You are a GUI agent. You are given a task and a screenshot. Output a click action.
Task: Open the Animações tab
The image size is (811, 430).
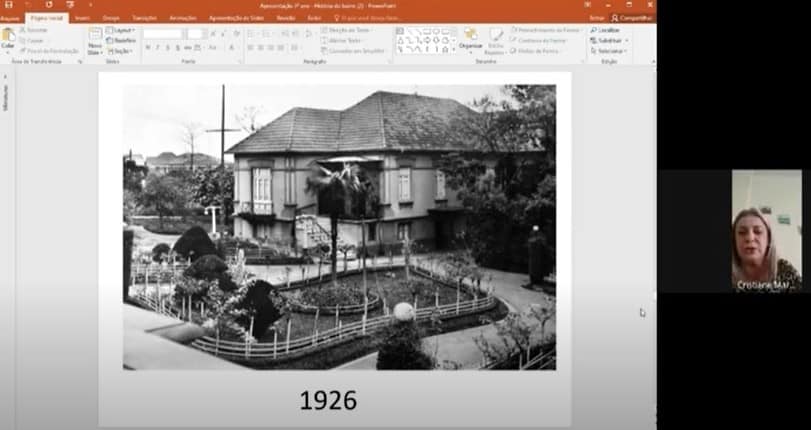[x=183, y=18]
